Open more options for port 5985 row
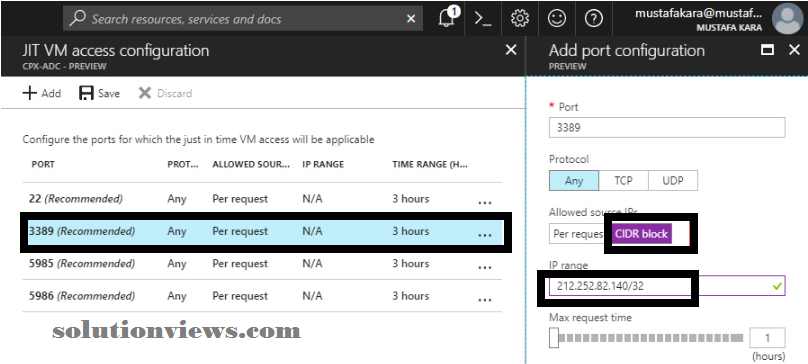 [x=484, y=268]
